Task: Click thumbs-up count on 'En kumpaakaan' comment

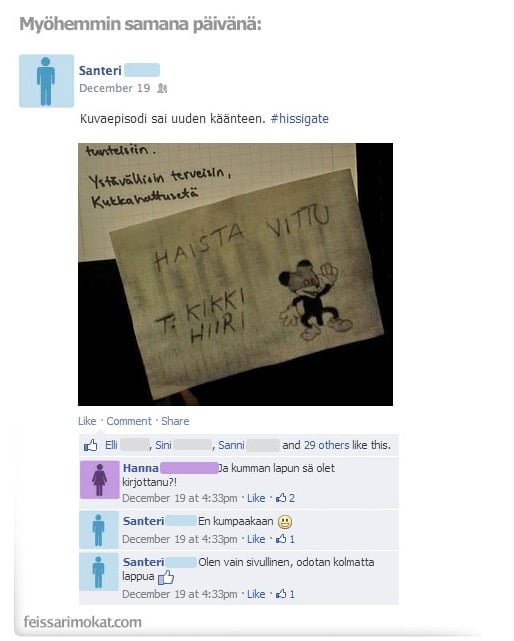Action: tap(285, 539)
